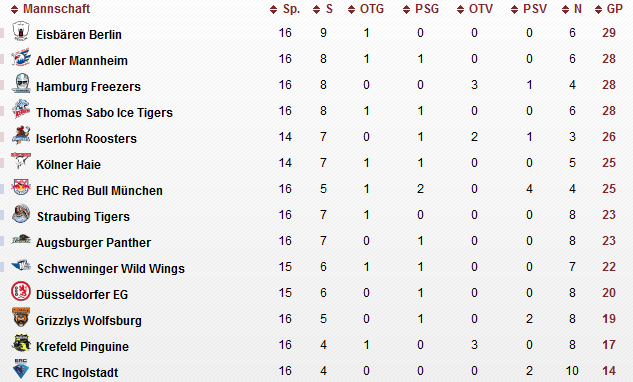Sort by games played using Sp. arrows

tap(274, 9)
